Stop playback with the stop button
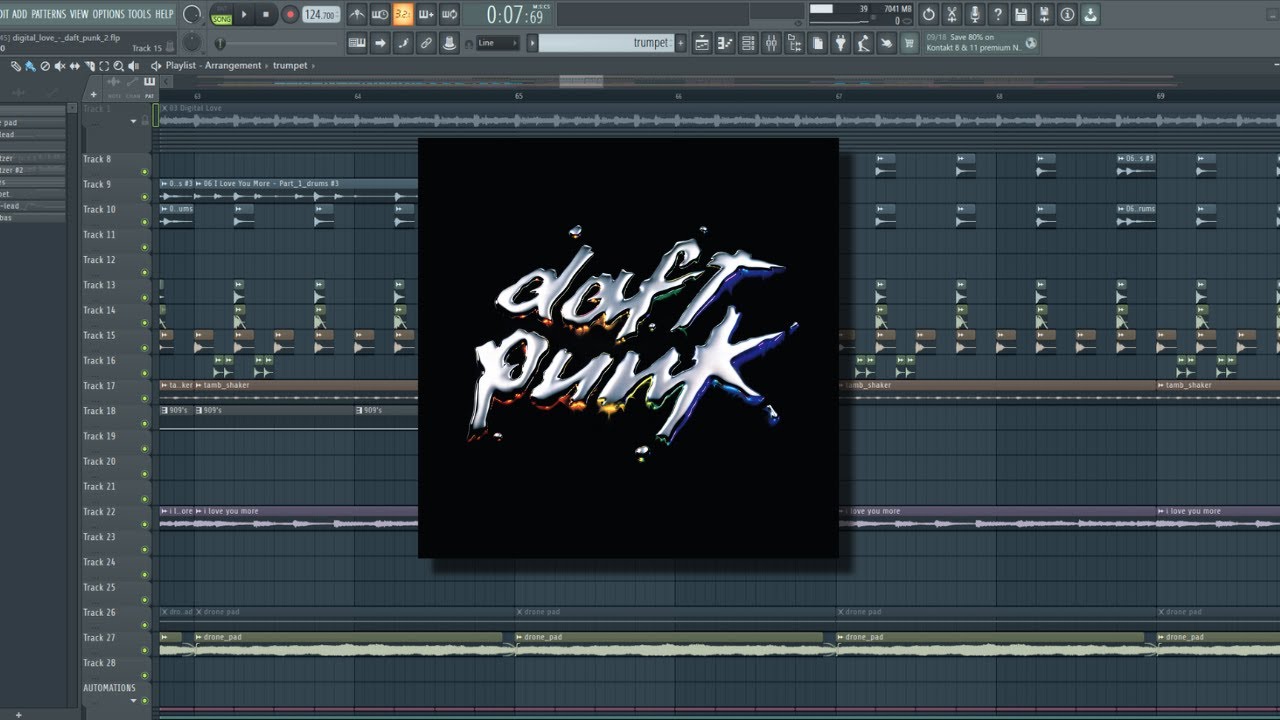 [x=266, y=14]
